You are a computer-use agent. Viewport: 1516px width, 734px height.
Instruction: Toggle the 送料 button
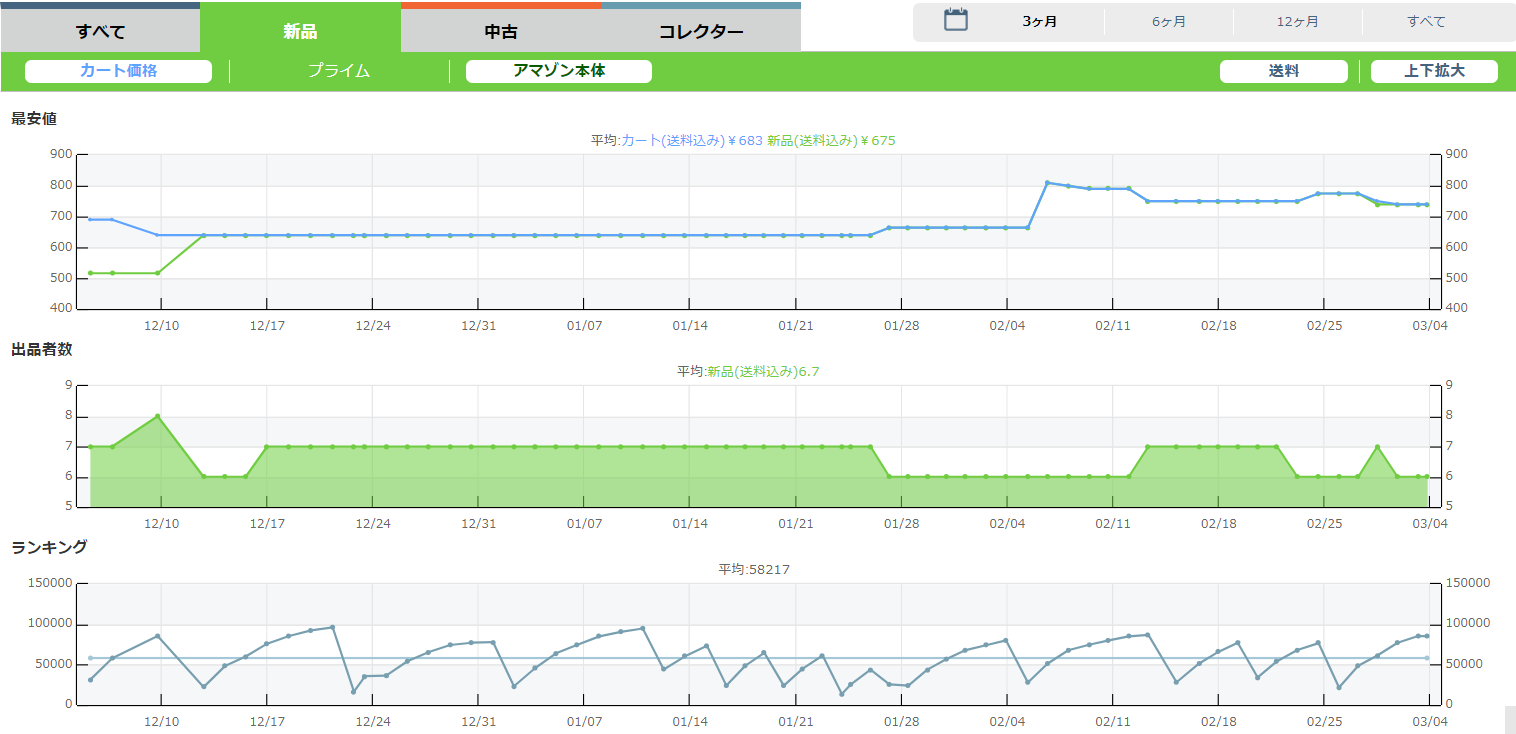click(x=1283, y=71)
